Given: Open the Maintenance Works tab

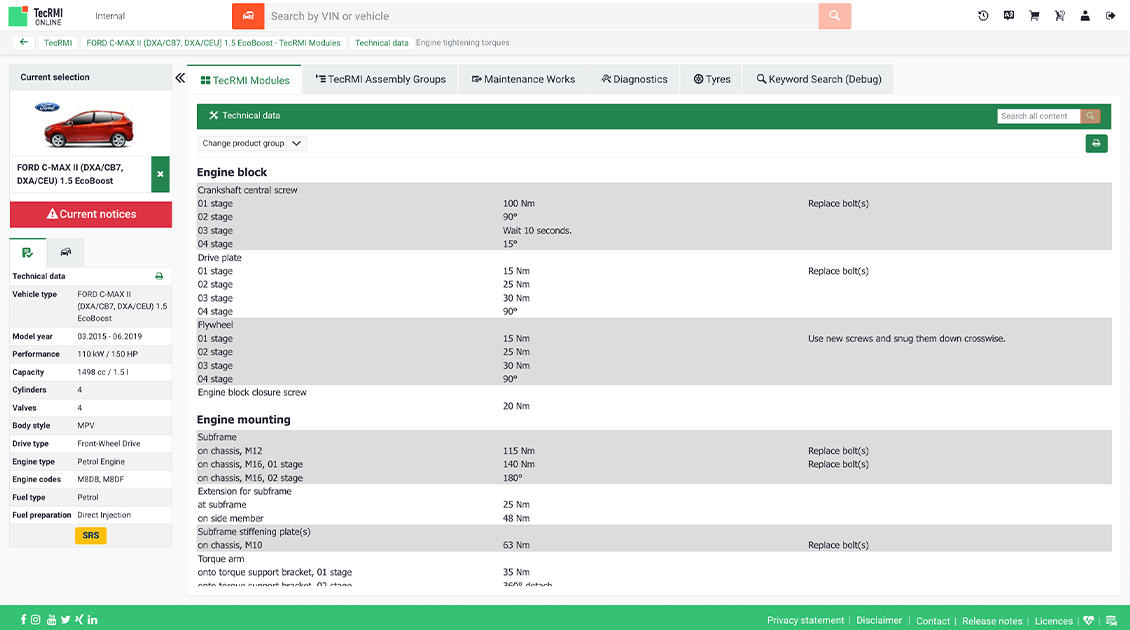Looking at the screenshot, I should (x=523, y=79).
